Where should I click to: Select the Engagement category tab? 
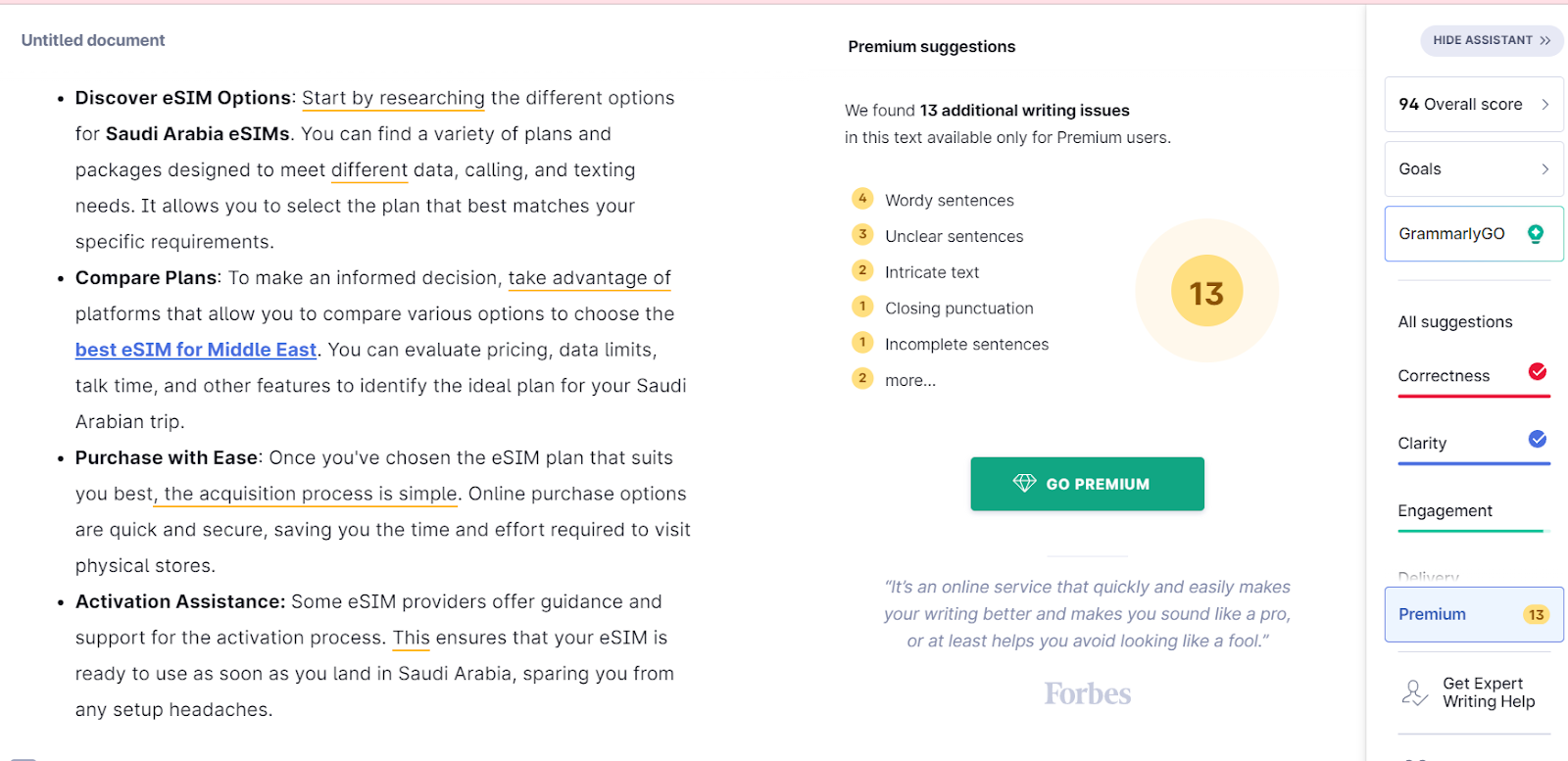tap(1445, 511)
